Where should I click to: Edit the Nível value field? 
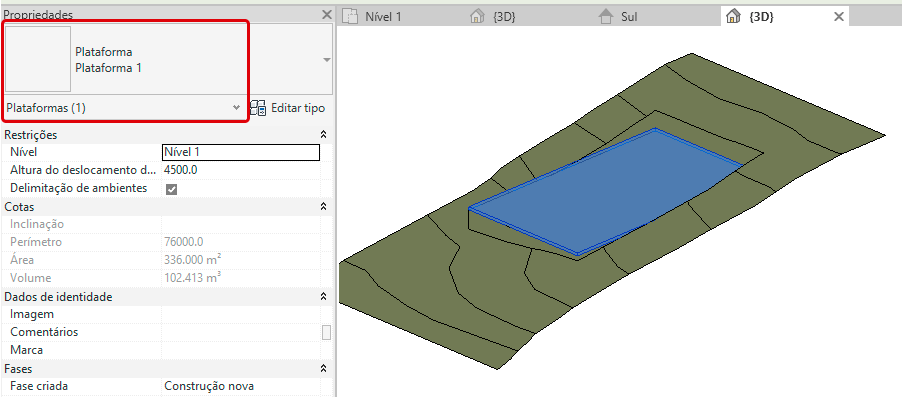point(241,152)
